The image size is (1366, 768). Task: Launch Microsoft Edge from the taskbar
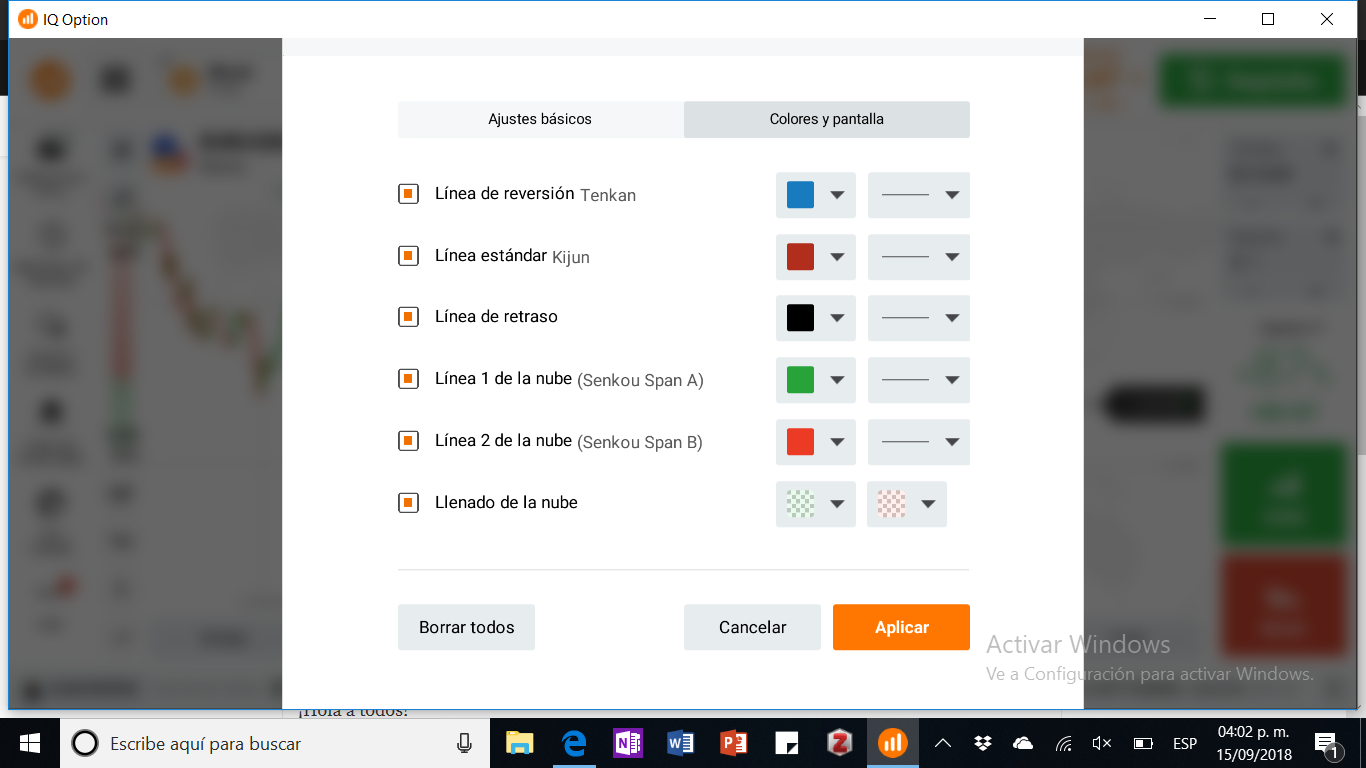click(x=573, y=743)
